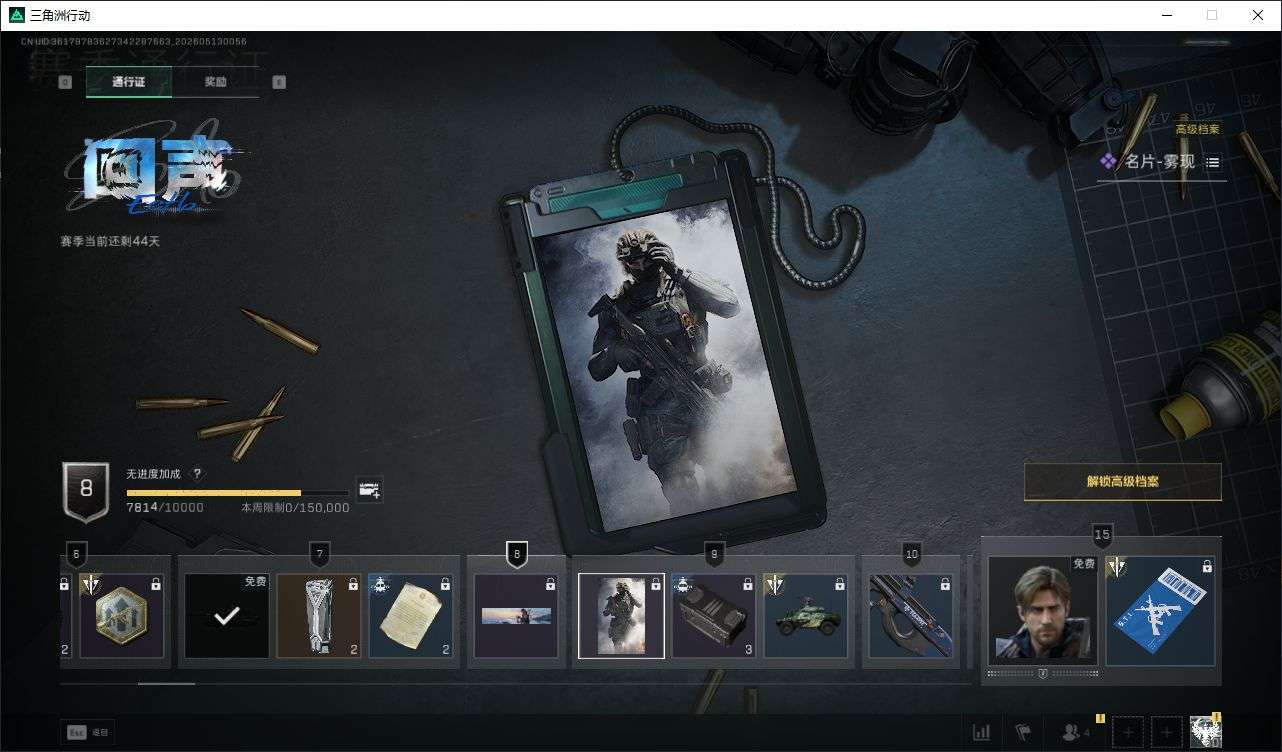Click the 三角洲行动 title bar app icon
This screenshot has width=1282, height=752.
16,15
